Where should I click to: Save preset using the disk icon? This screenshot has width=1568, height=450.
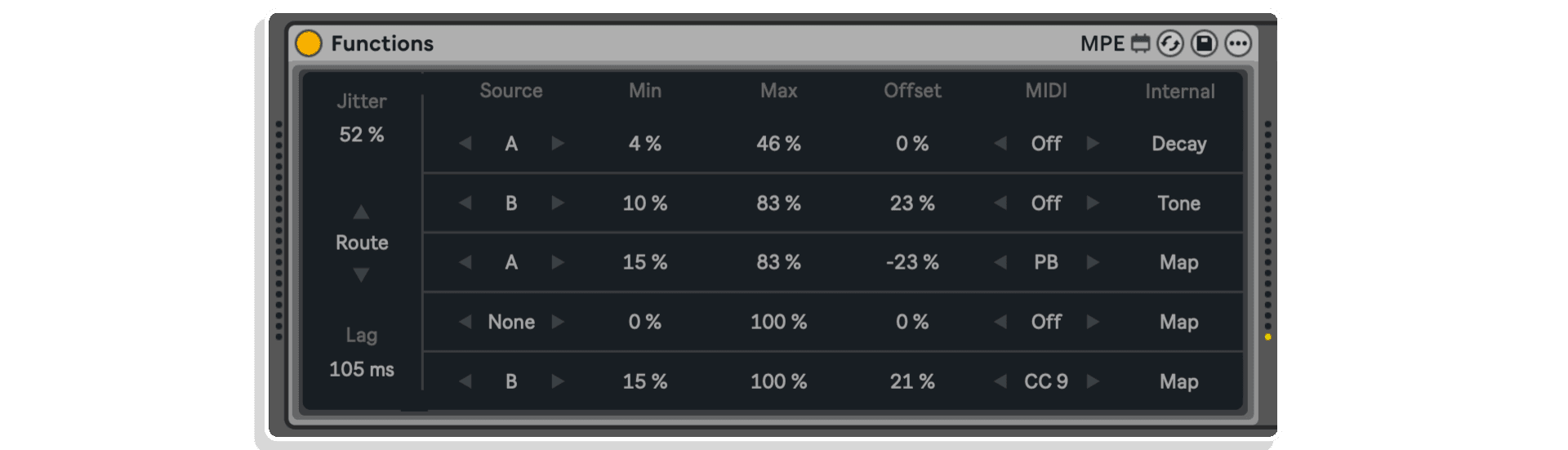click(1204, 43)
